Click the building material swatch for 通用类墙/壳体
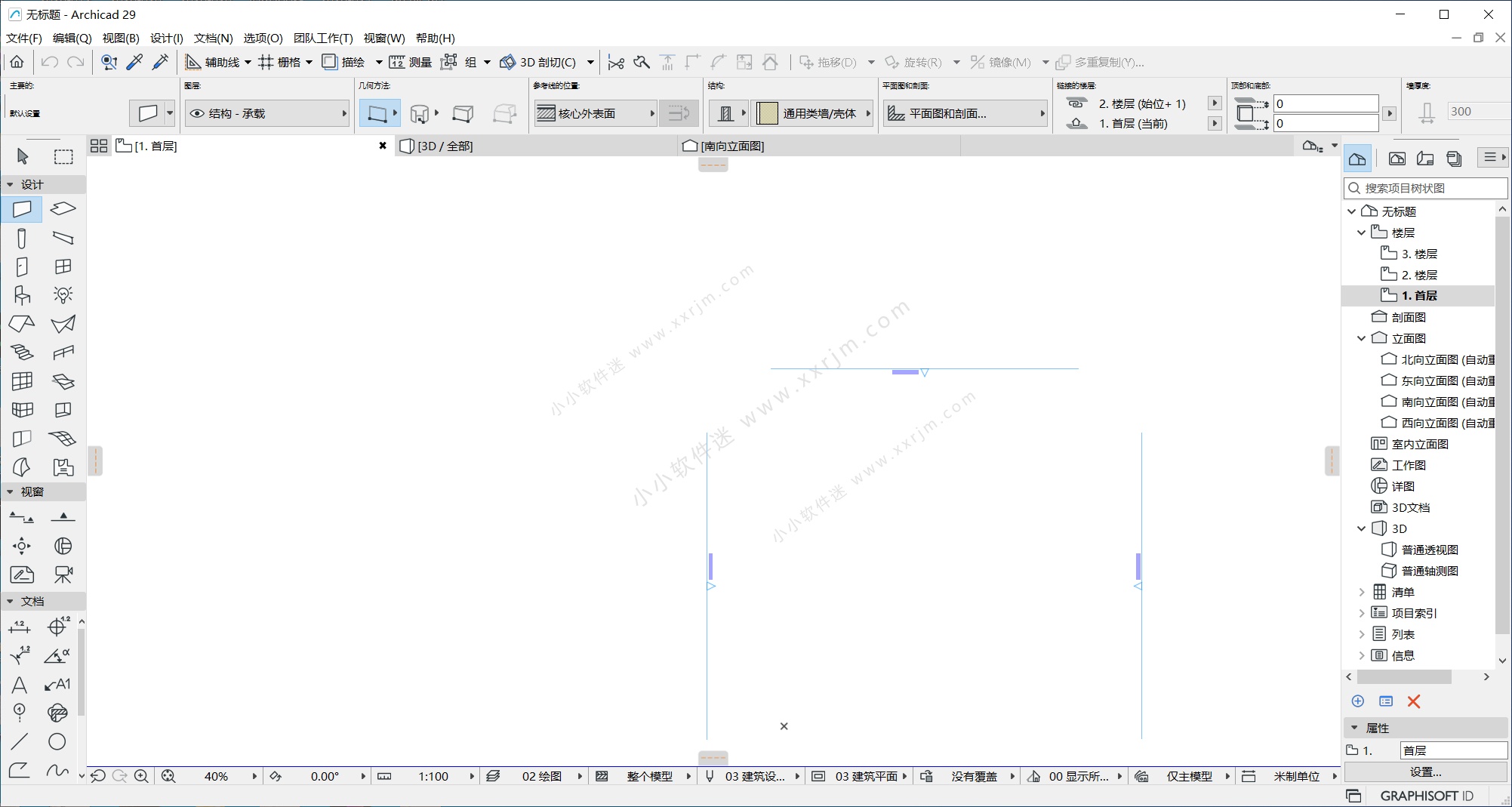Viewport: 1512px width, 807px height. pos(767,113)
